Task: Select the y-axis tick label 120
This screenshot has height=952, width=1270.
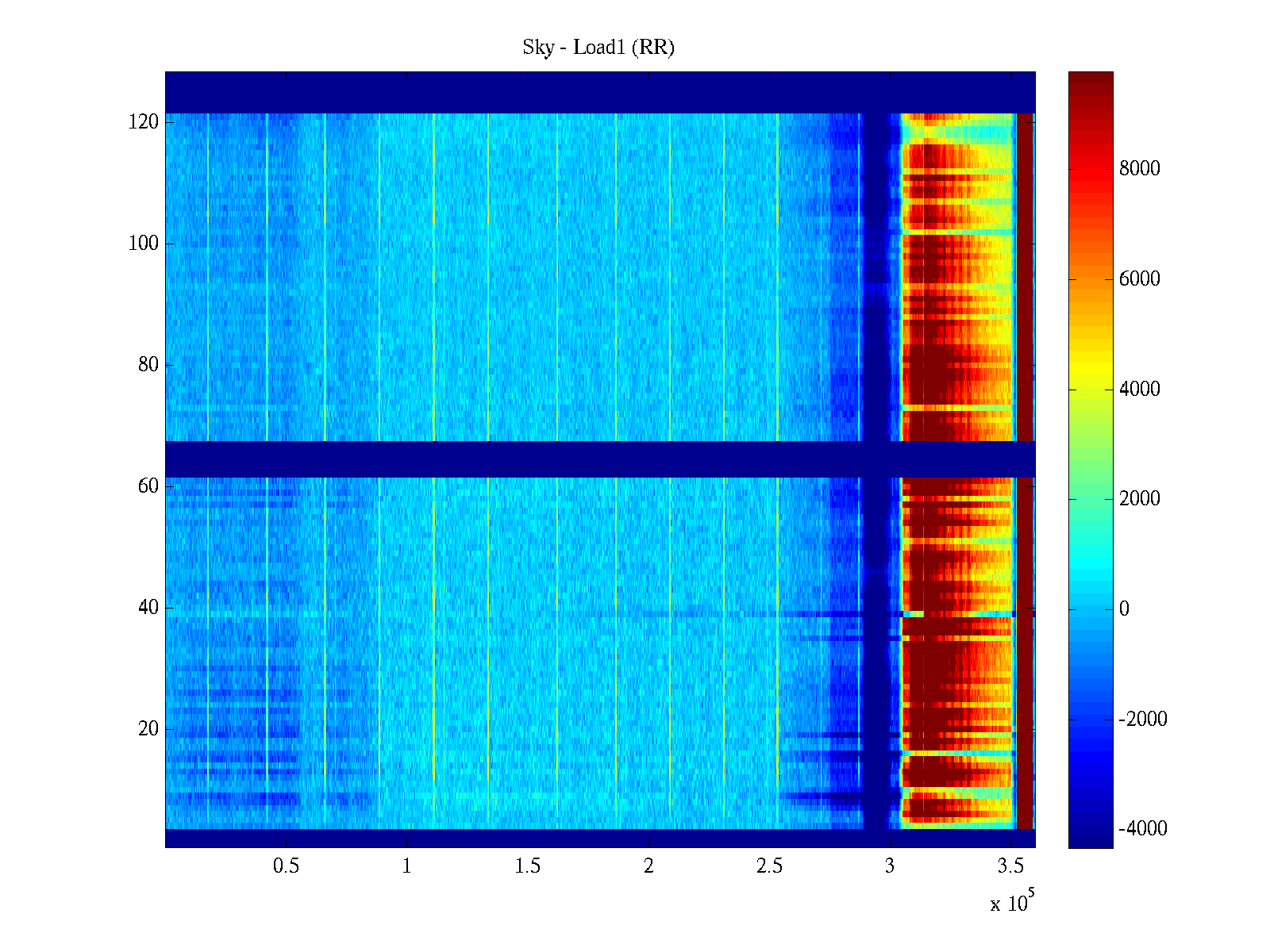Action: tap(144, 122)
